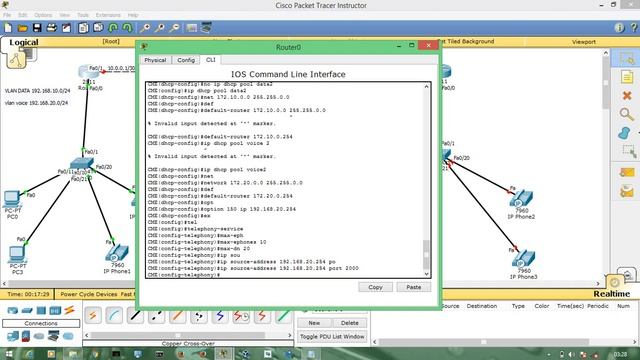Pick the blue Coaxial cable
The height and width of the screenshot is (360, 640).
(220, 316)
